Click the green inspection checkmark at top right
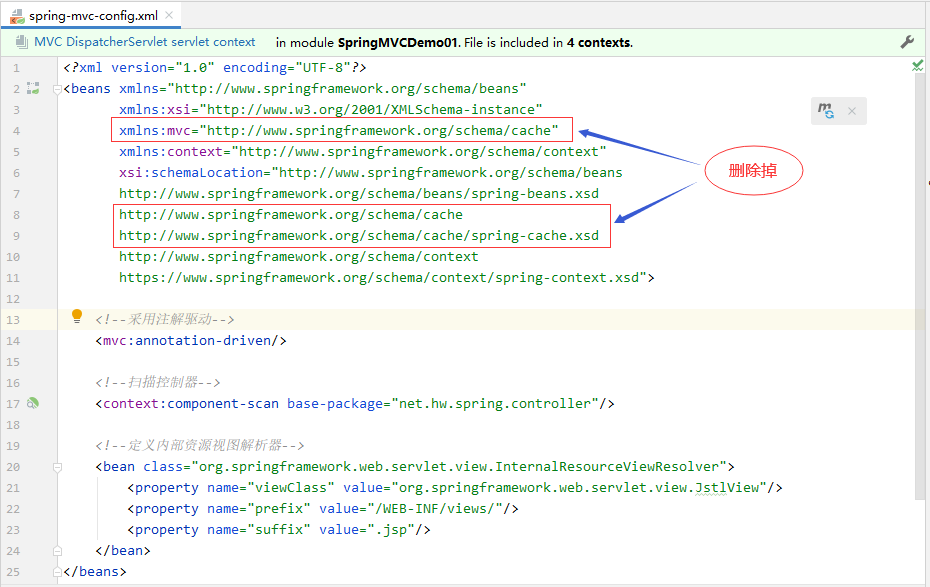Image resolution: width=930 pixels, height=587 pixels. 917,66
